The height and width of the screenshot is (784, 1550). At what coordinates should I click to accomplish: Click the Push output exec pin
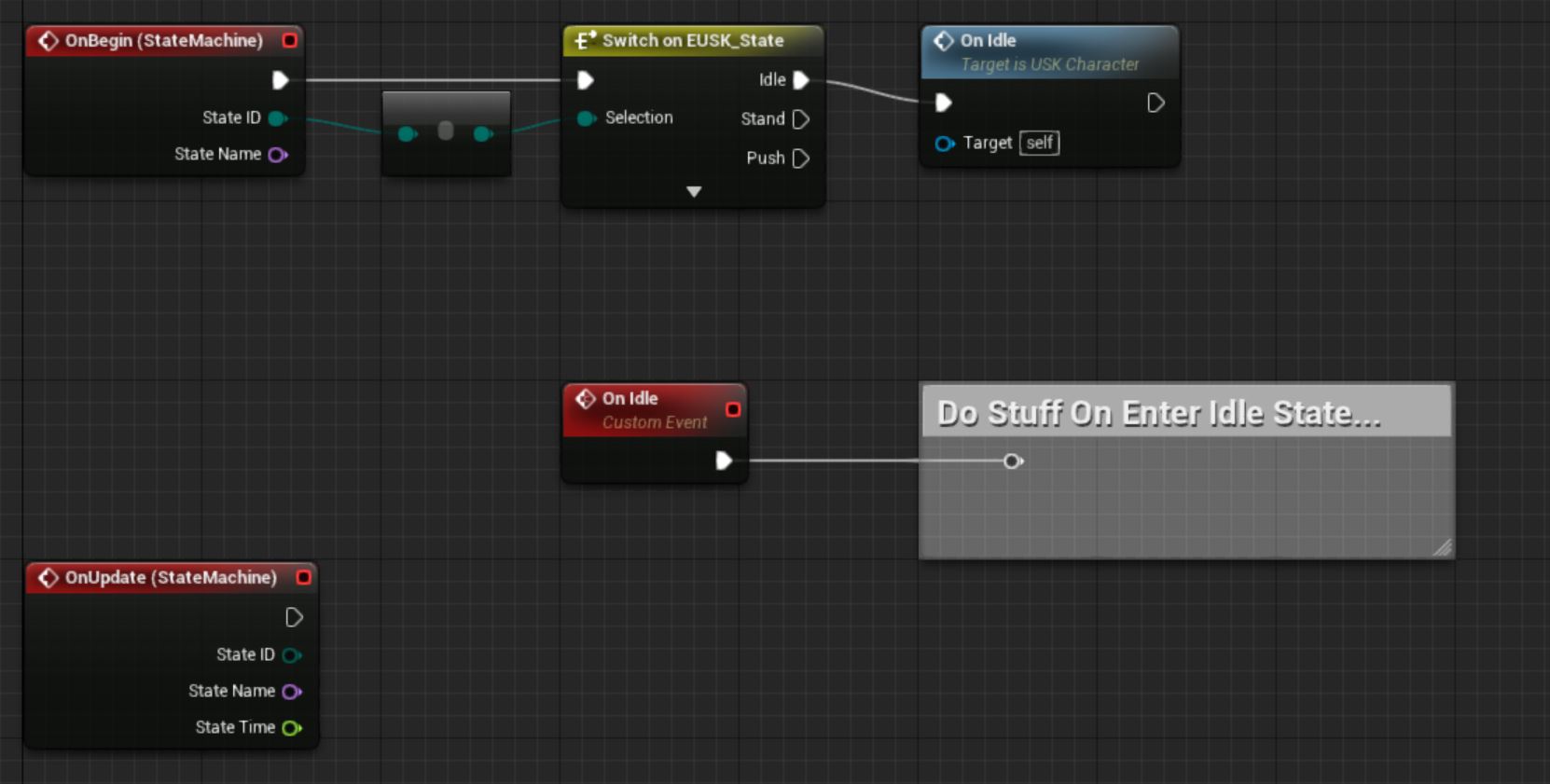pos(800,158)
